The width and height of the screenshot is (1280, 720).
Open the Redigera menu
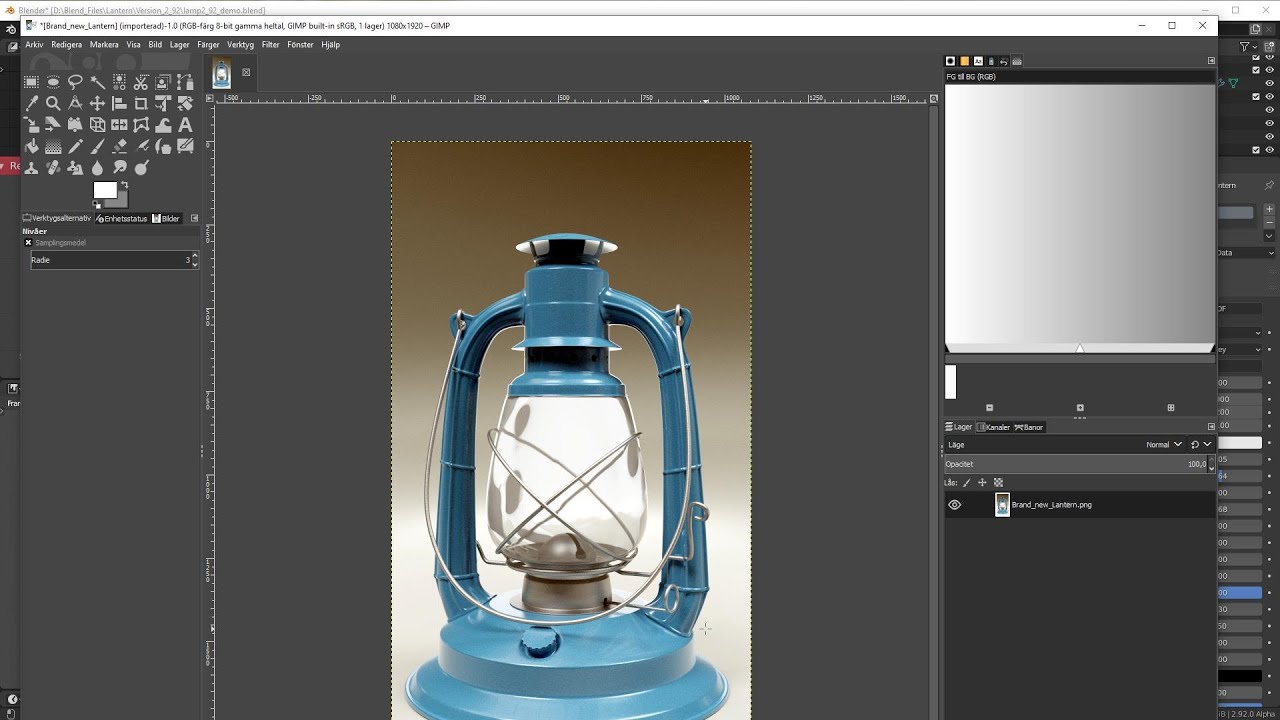coord(67,45)
